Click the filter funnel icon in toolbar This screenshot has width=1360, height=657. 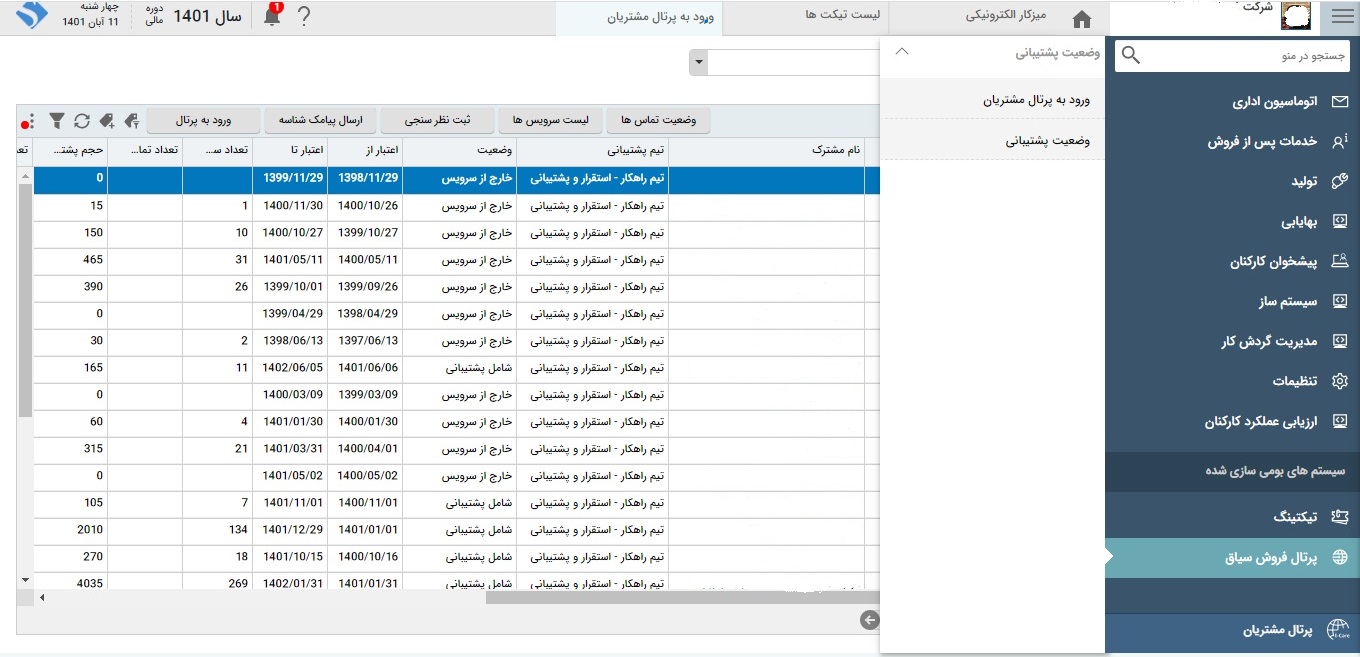coord(57,121)
